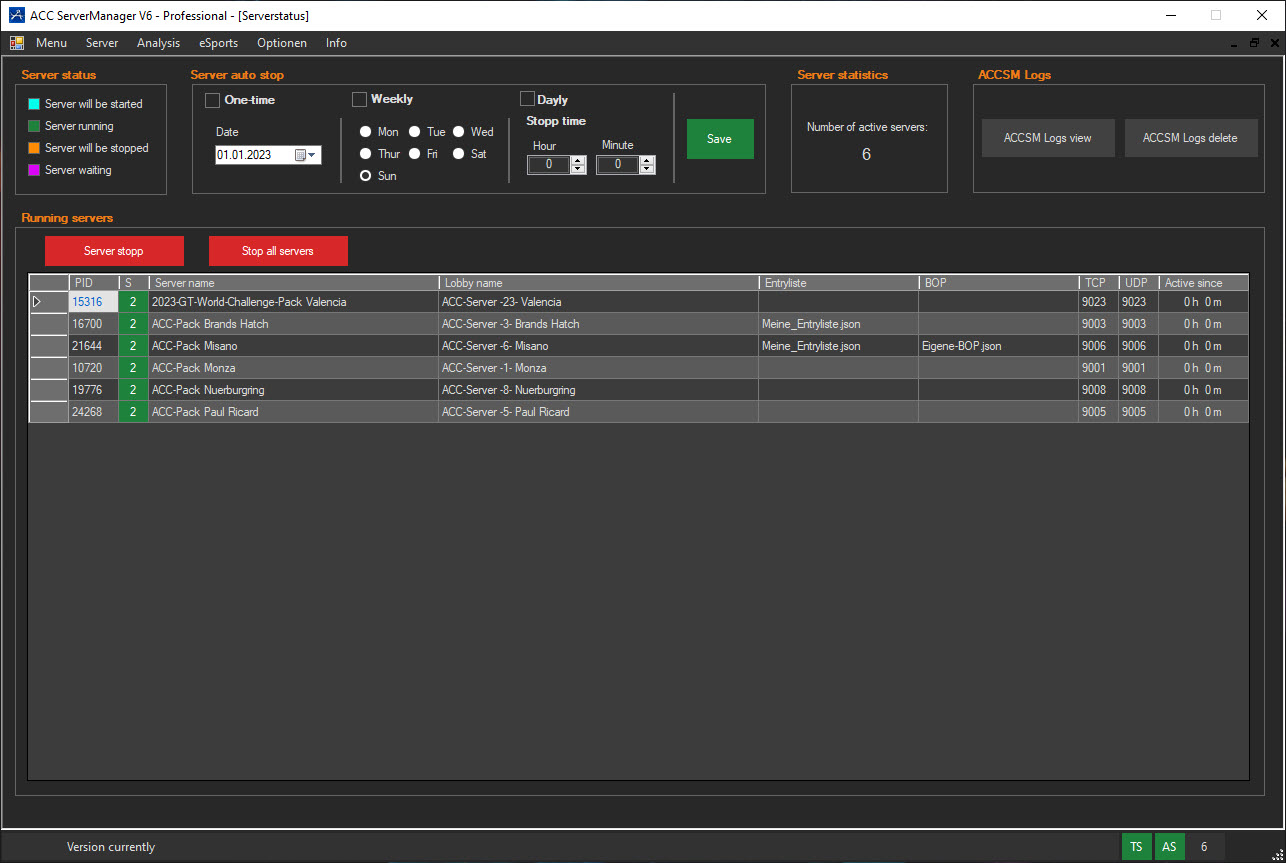Select the row arrow for Valencia server
1286x863 pixels.
click(x=38, y=302)
